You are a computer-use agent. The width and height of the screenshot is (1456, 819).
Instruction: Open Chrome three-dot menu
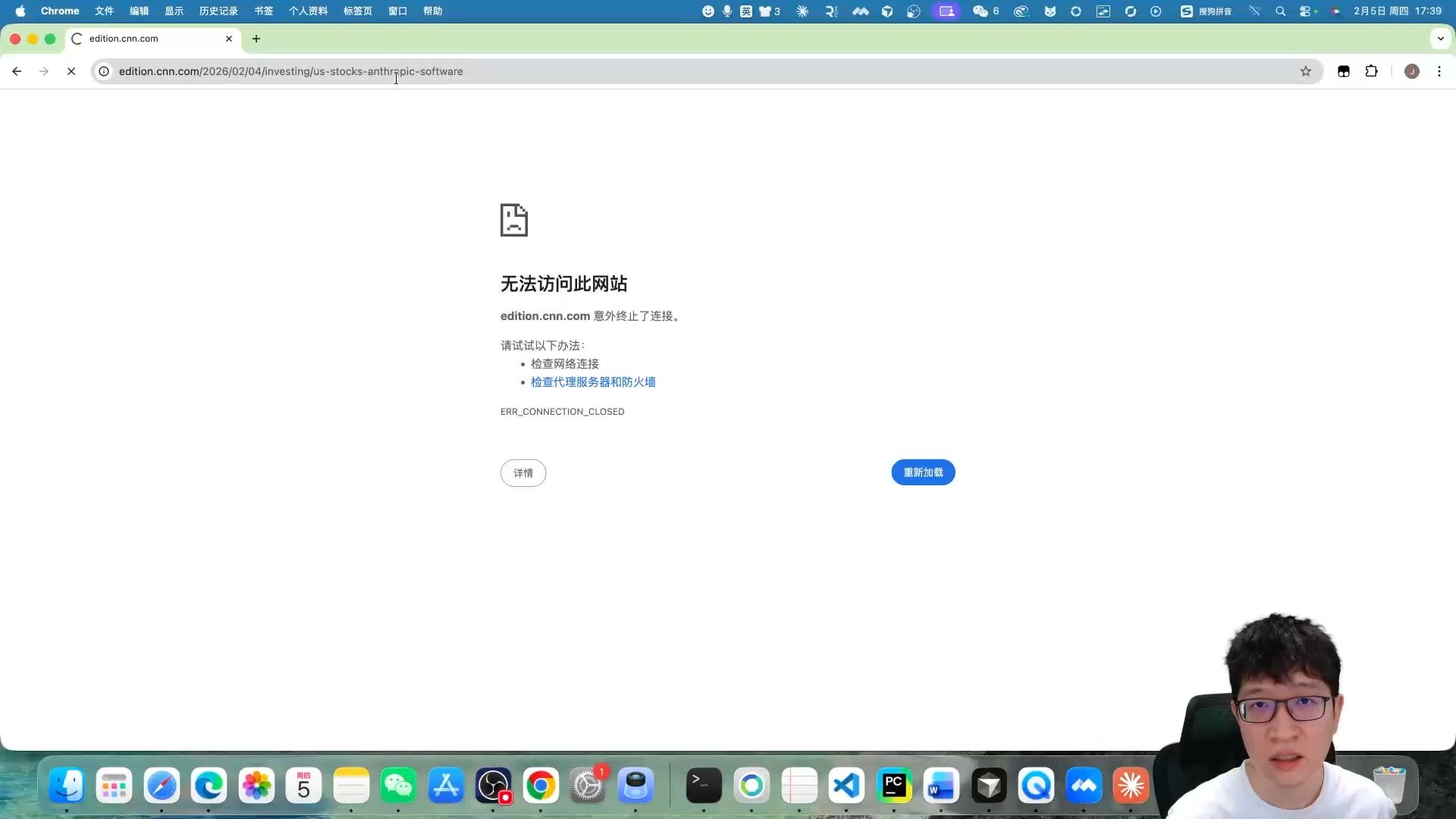pyautogui.click(x=1439, y=71)
